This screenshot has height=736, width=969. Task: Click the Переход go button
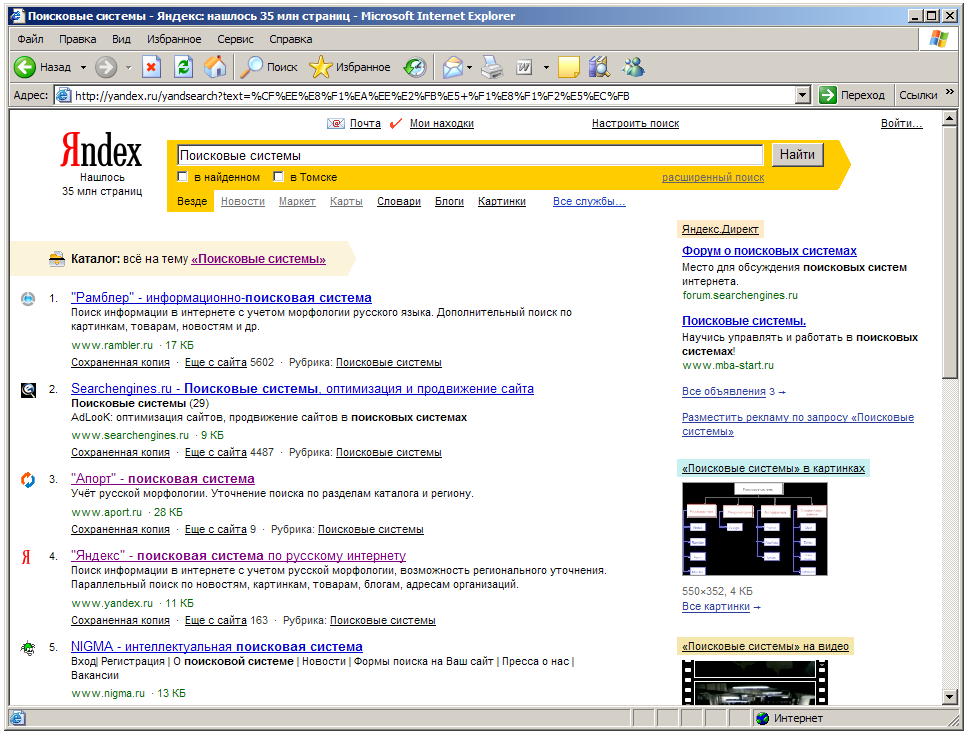pyautogui.click(x=852, y=95)
